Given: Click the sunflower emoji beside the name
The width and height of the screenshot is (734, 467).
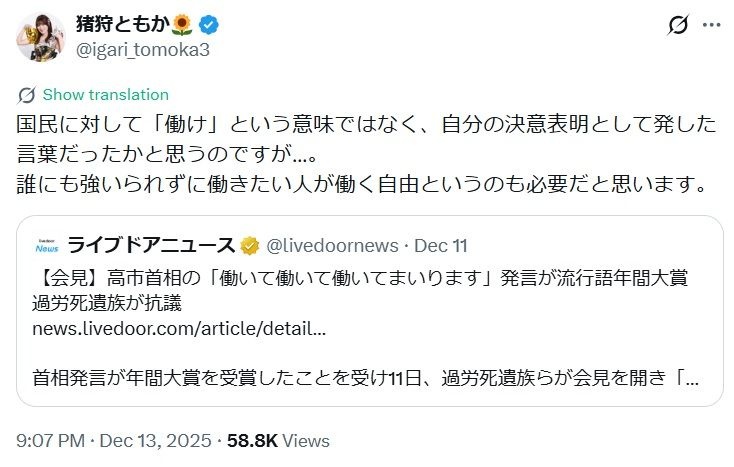Looking at the screenshot, I should (x=181, y=24).
